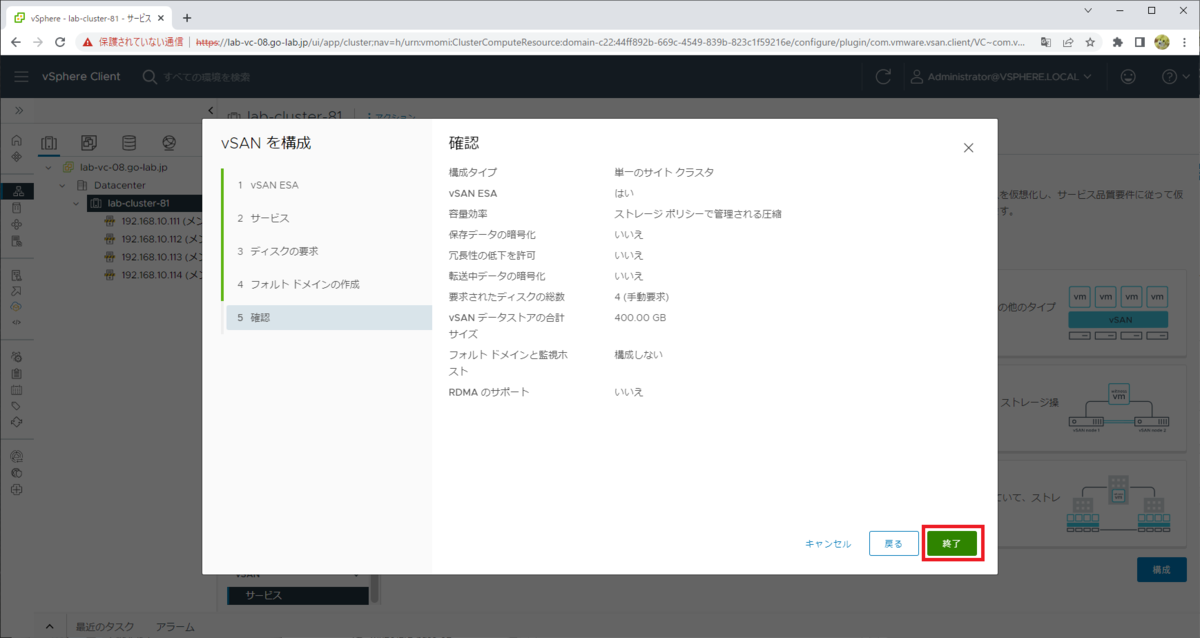Open Tags & Custom Attributes sidebar icon
The height and width of the screenshot is (638, 1200).
pyautogui.click(x=17, y=406)
